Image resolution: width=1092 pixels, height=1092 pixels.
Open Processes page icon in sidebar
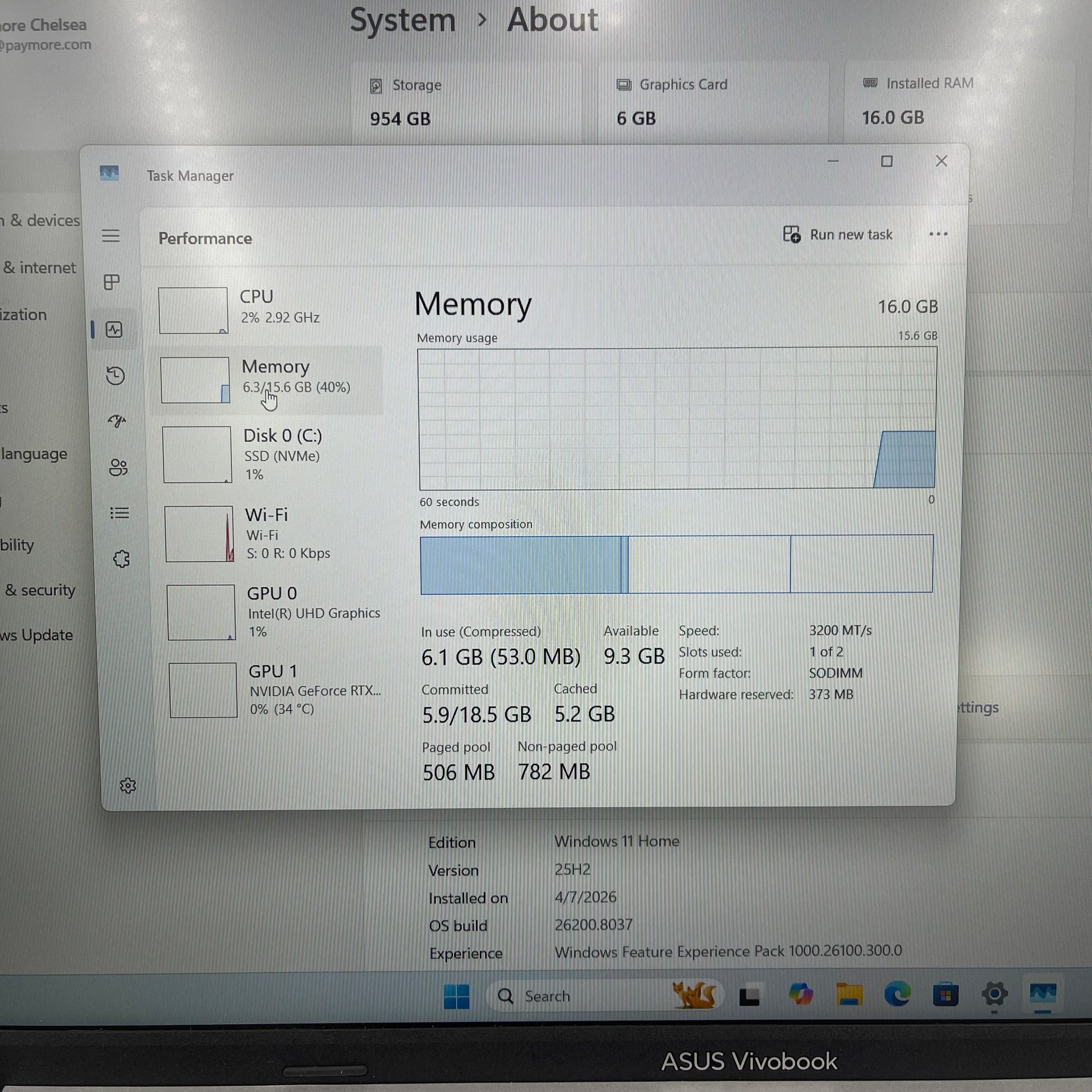[x=112, y=282]
